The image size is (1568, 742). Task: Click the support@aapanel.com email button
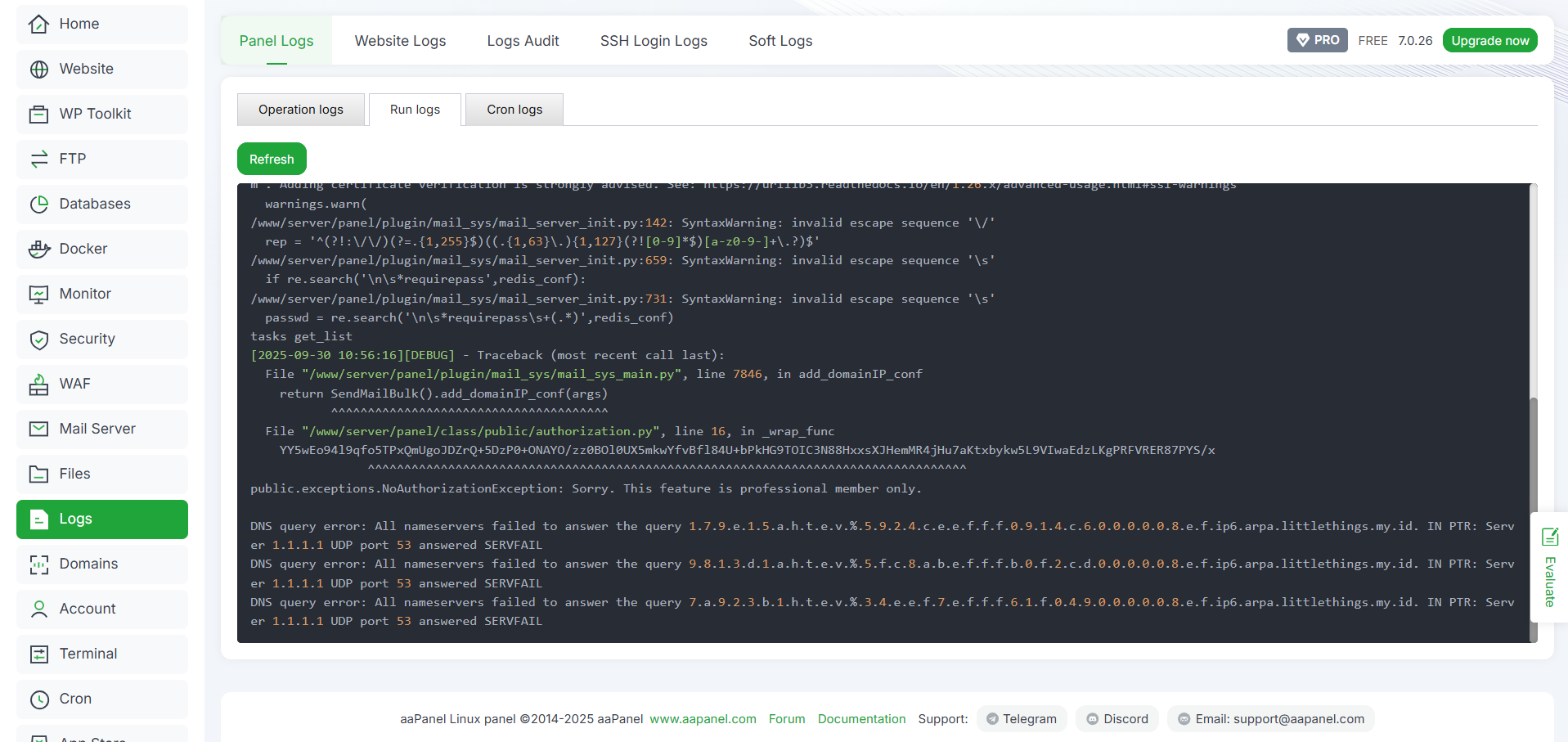coord(1271,719)
